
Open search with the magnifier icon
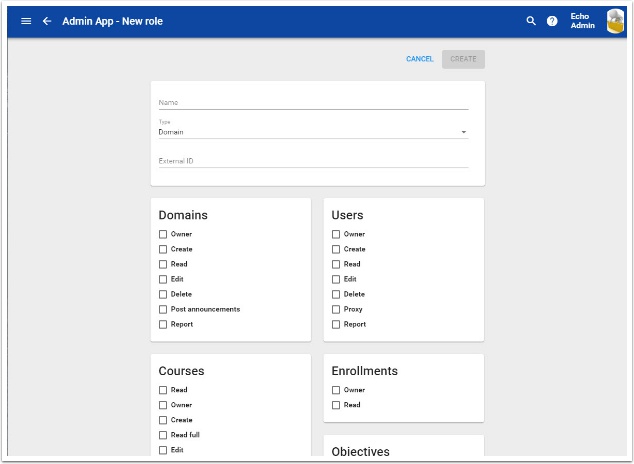531,21
